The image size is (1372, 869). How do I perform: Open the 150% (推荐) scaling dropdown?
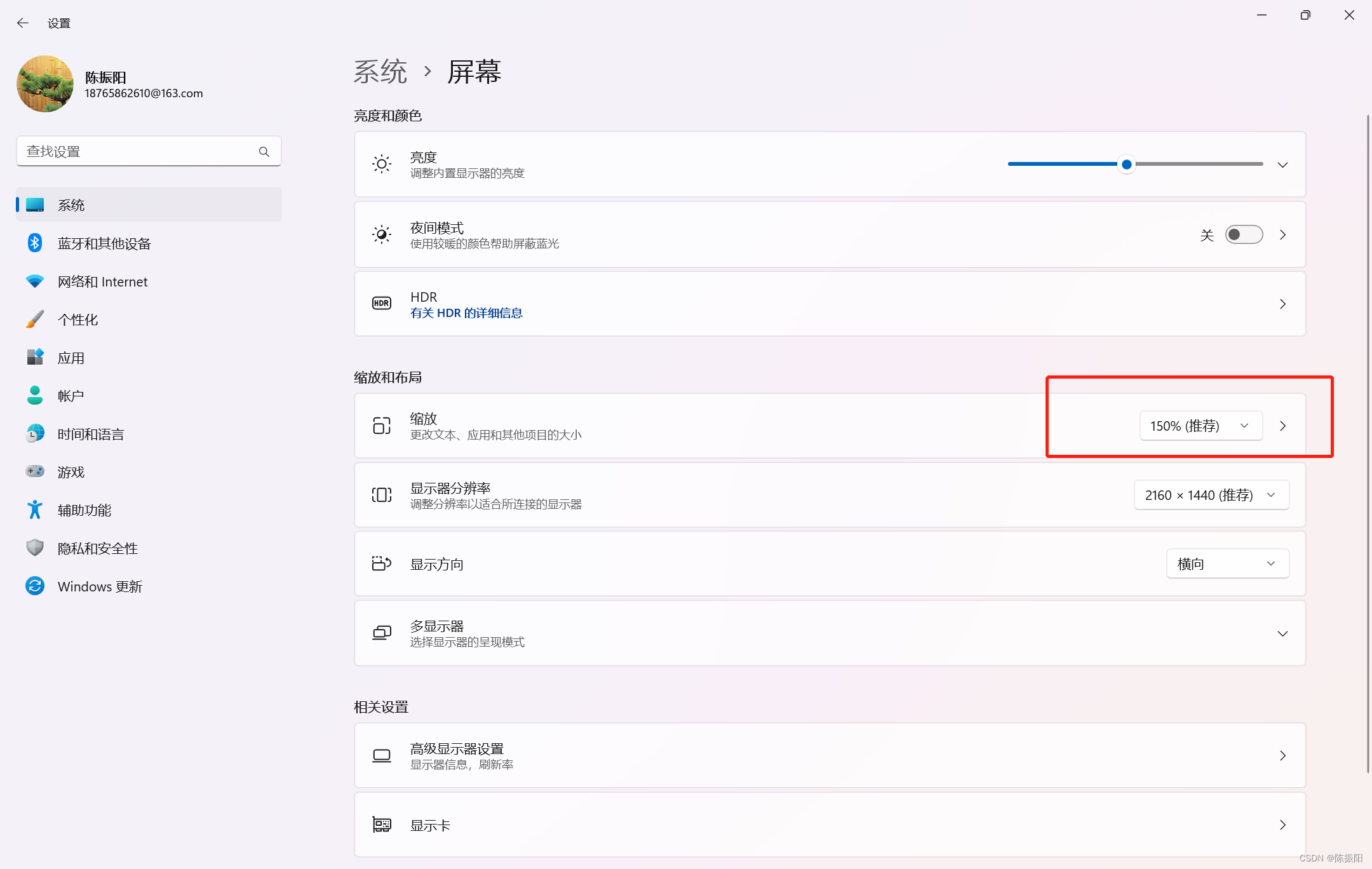[x=1199, y=426]
